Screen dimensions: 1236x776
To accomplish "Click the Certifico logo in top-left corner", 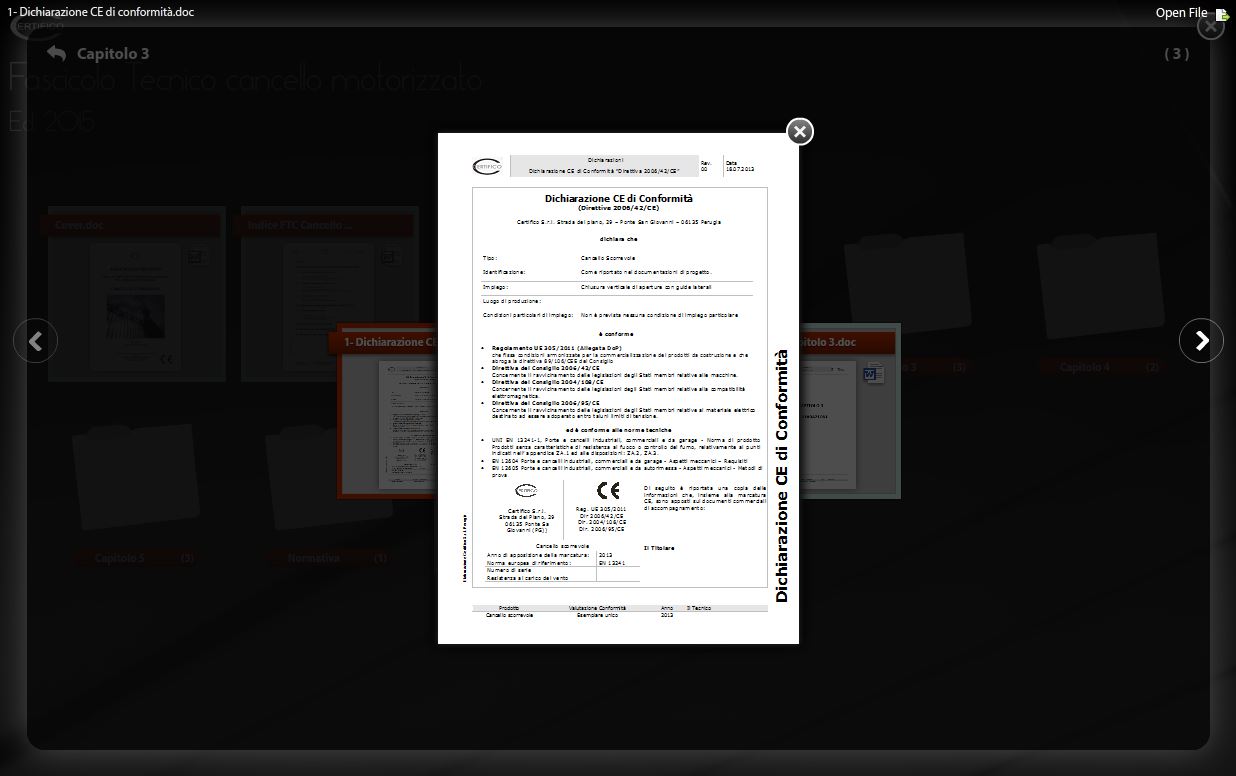I will [x=36, y=27].
